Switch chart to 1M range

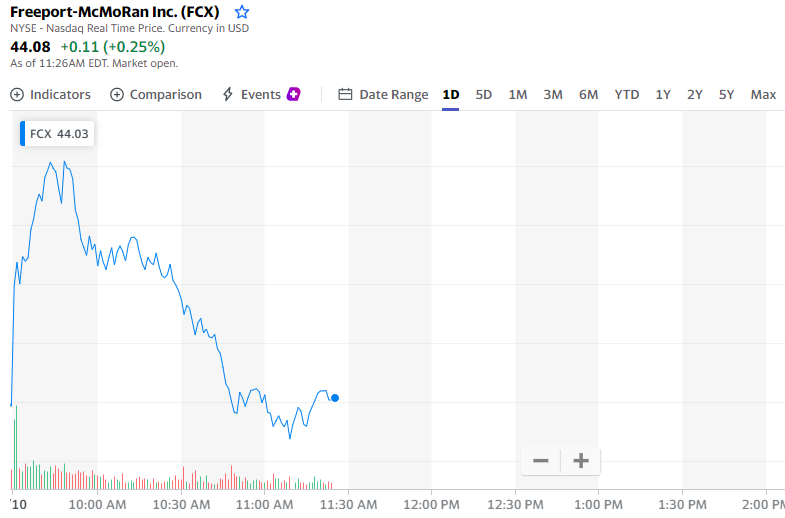(x=518, y=94)
